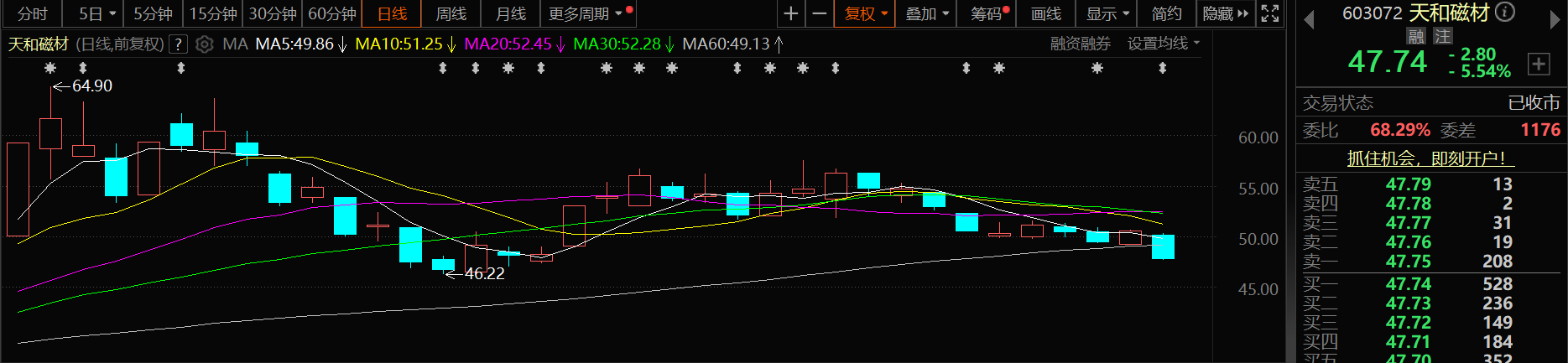The height and width of the screenshot is (363, 1568).
Task: Zoom out the chart with minus icon
Action: pyautogui.click(x=820, y=13)
